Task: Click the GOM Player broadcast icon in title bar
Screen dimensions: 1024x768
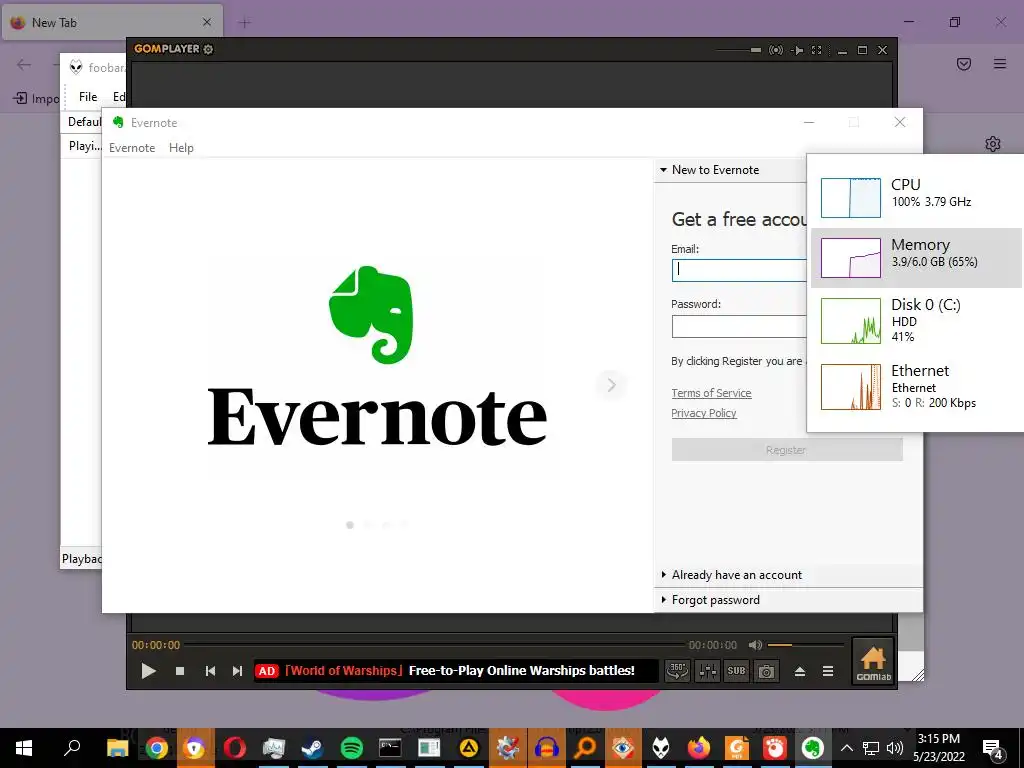Action: pyautogui.click(x=776, y=50)
